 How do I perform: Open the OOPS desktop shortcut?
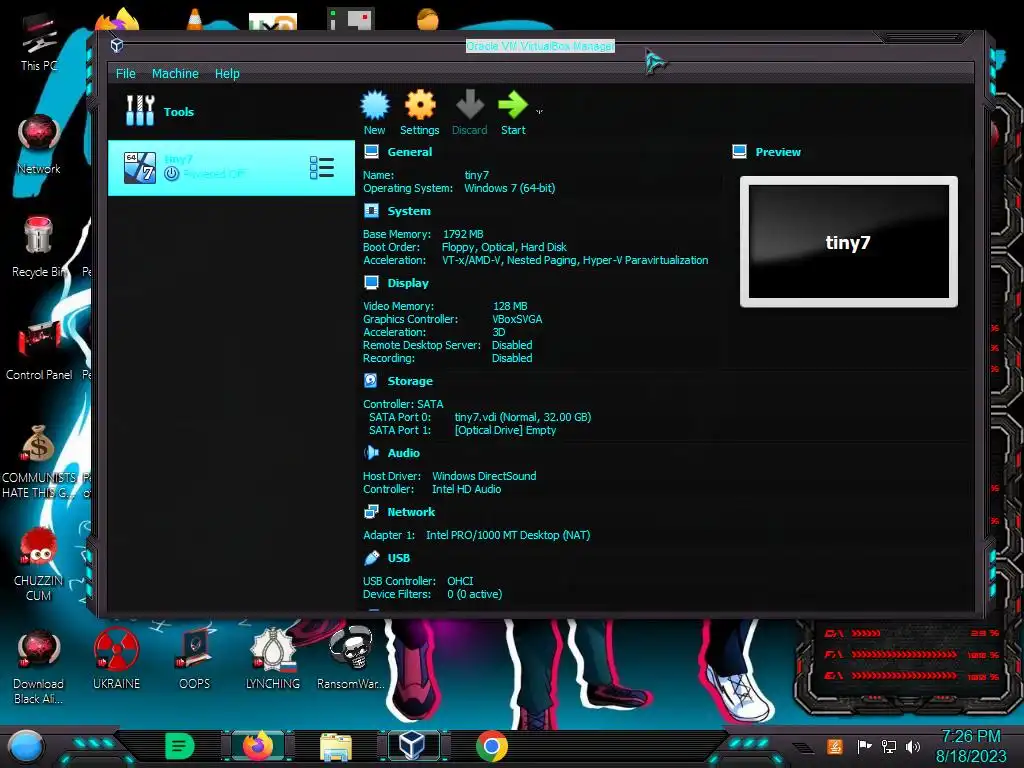tap(195, 660)
